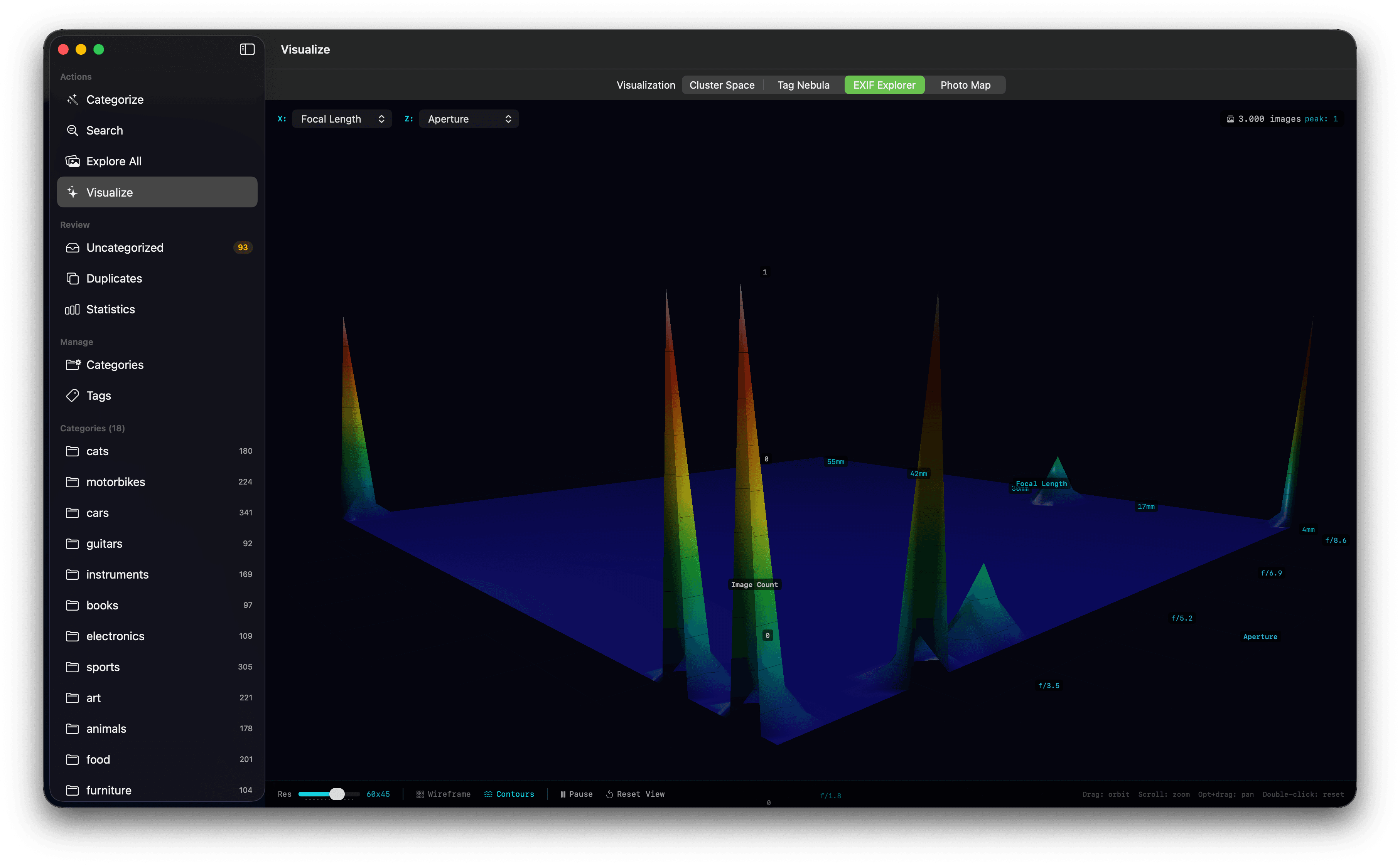This screenshot has width=1400, height=865.
Task: Click the food folder icon
Action: tap(72, 760)
